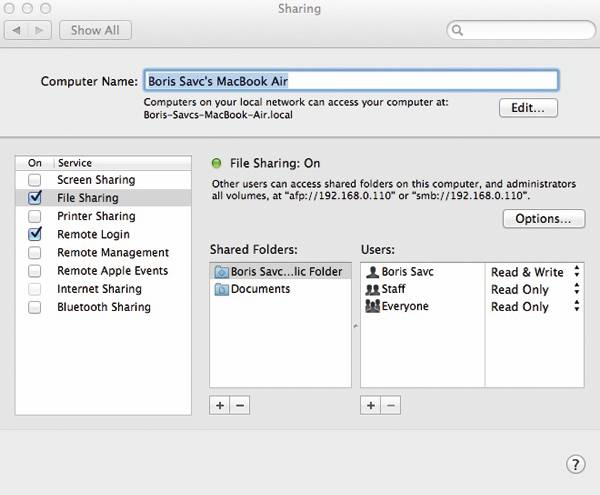Click the help question mark button
600x495 pixels.
575,464
